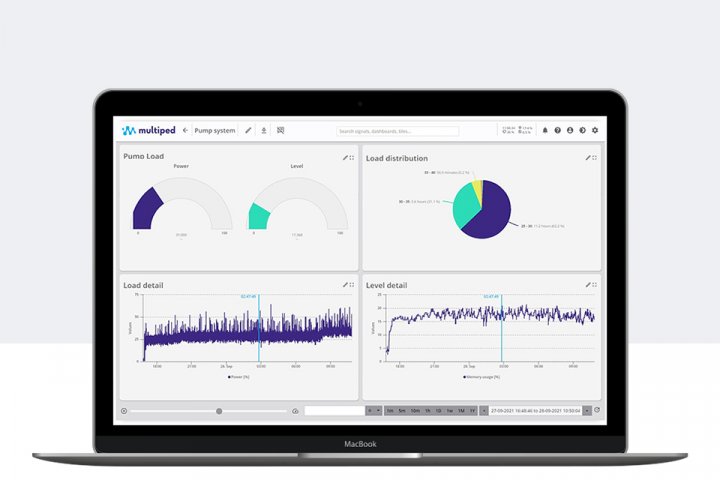Screen dimensions: 720x480
Task: Open the help question mark icon
Action: pyautogui.click(x=557, y=130)
